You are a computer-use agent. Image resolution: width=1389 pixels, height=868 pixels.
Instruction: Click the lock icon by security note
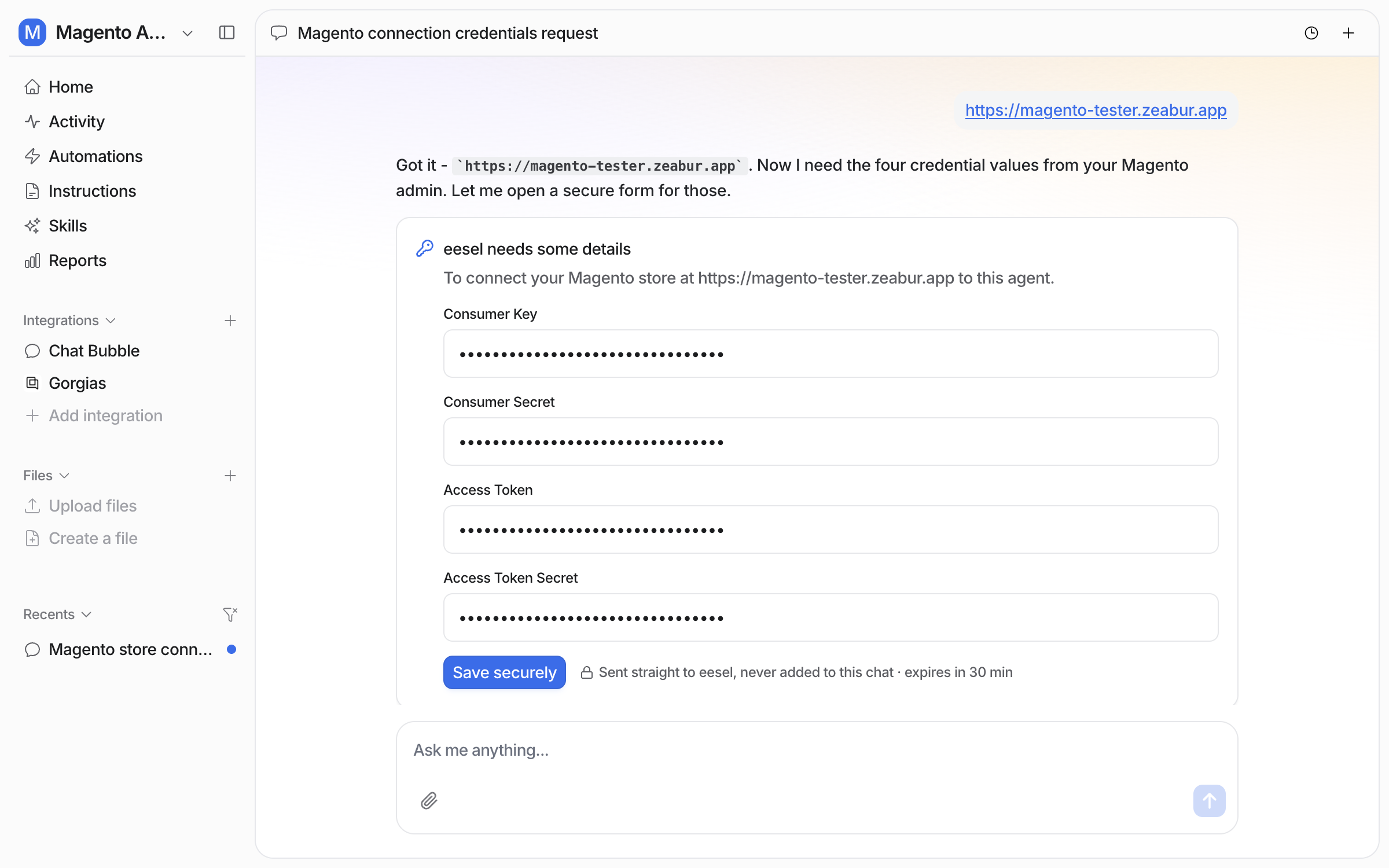[x=586, y=672]
